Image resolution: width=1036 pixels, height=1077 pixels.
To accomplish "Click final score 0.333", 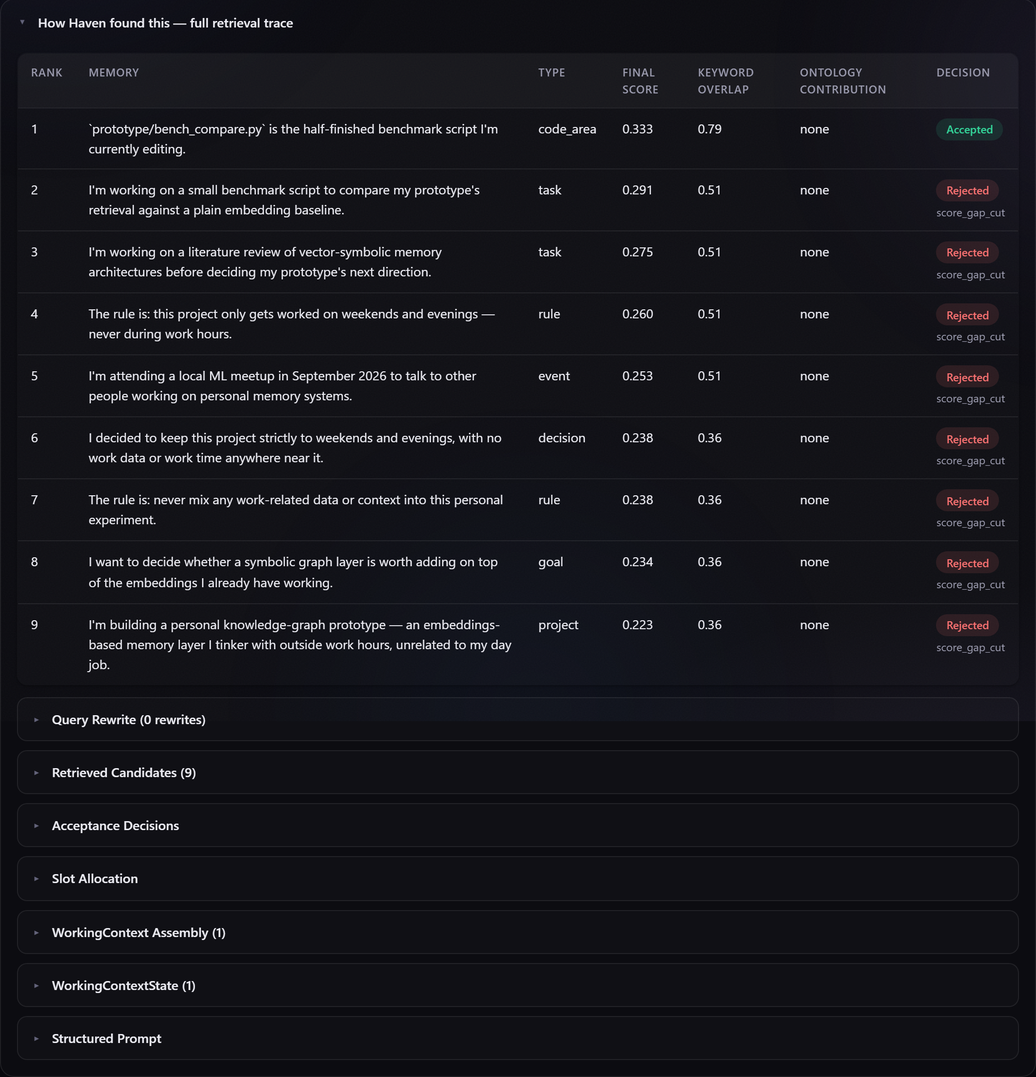I will coord(638,129).
